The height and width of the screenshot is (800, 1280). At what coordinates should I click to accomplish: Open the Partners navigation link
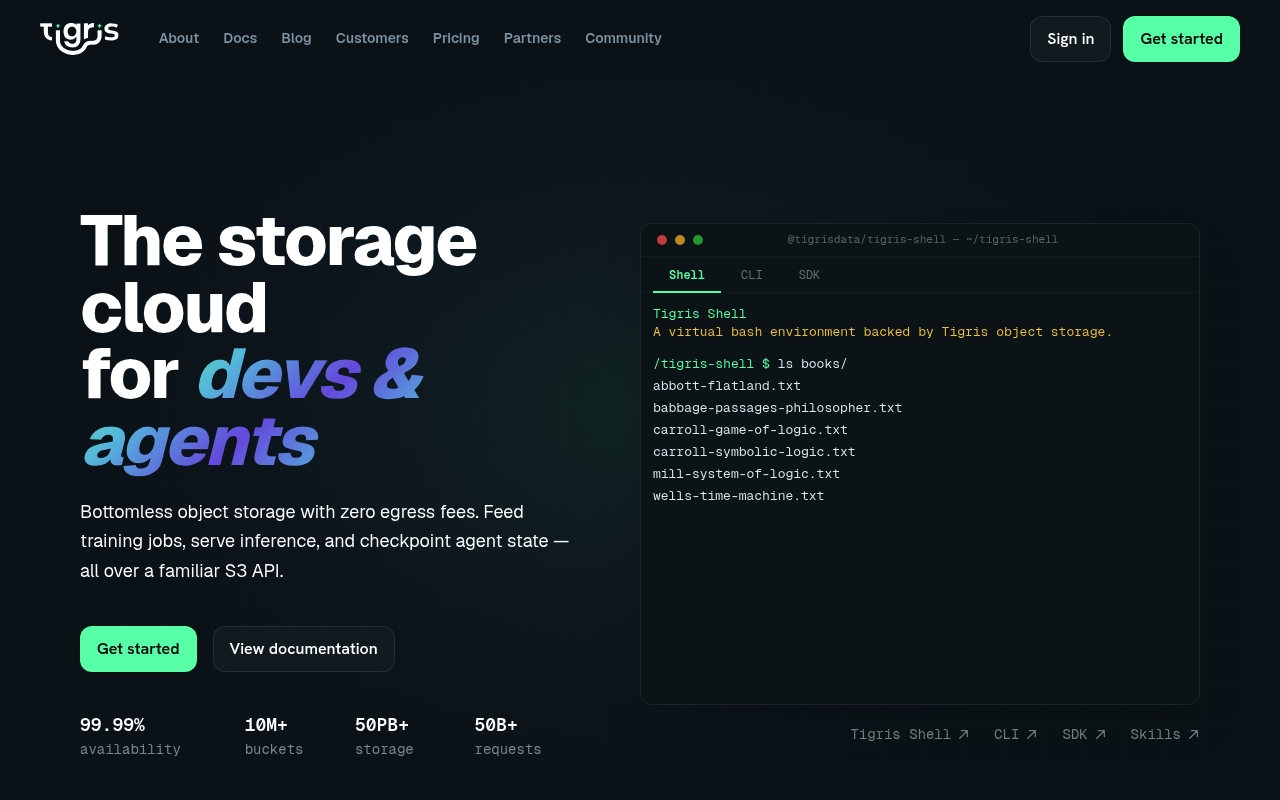click(532, 38)
